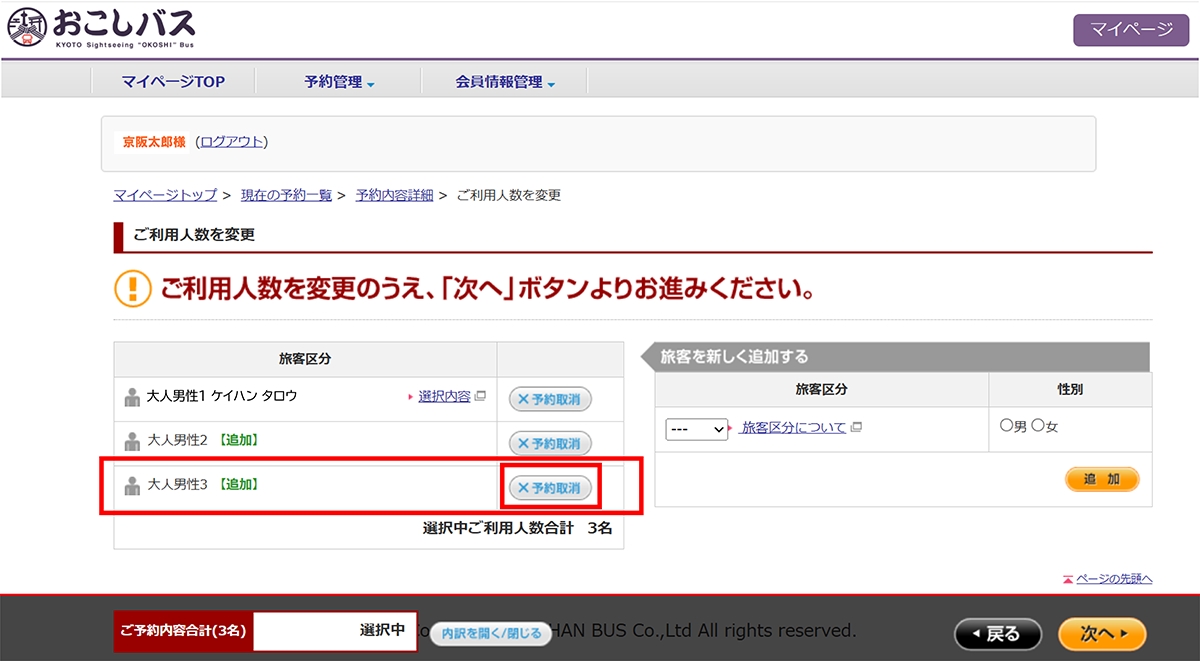Select the 男 radio button
Image resolution: width=1200 pixels, height=661 pixels.
pyautogui.click(x=1006, y=425)
